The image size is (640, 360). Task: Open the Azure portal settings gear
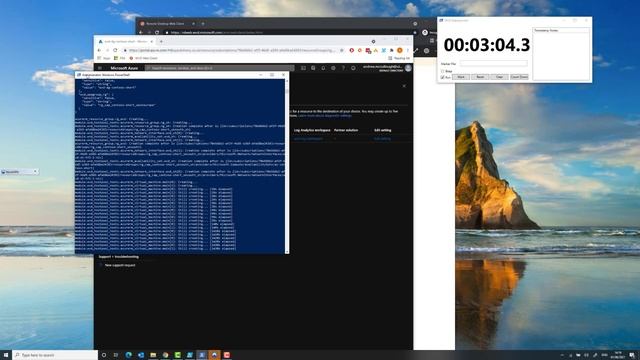(x=333, y=68)
